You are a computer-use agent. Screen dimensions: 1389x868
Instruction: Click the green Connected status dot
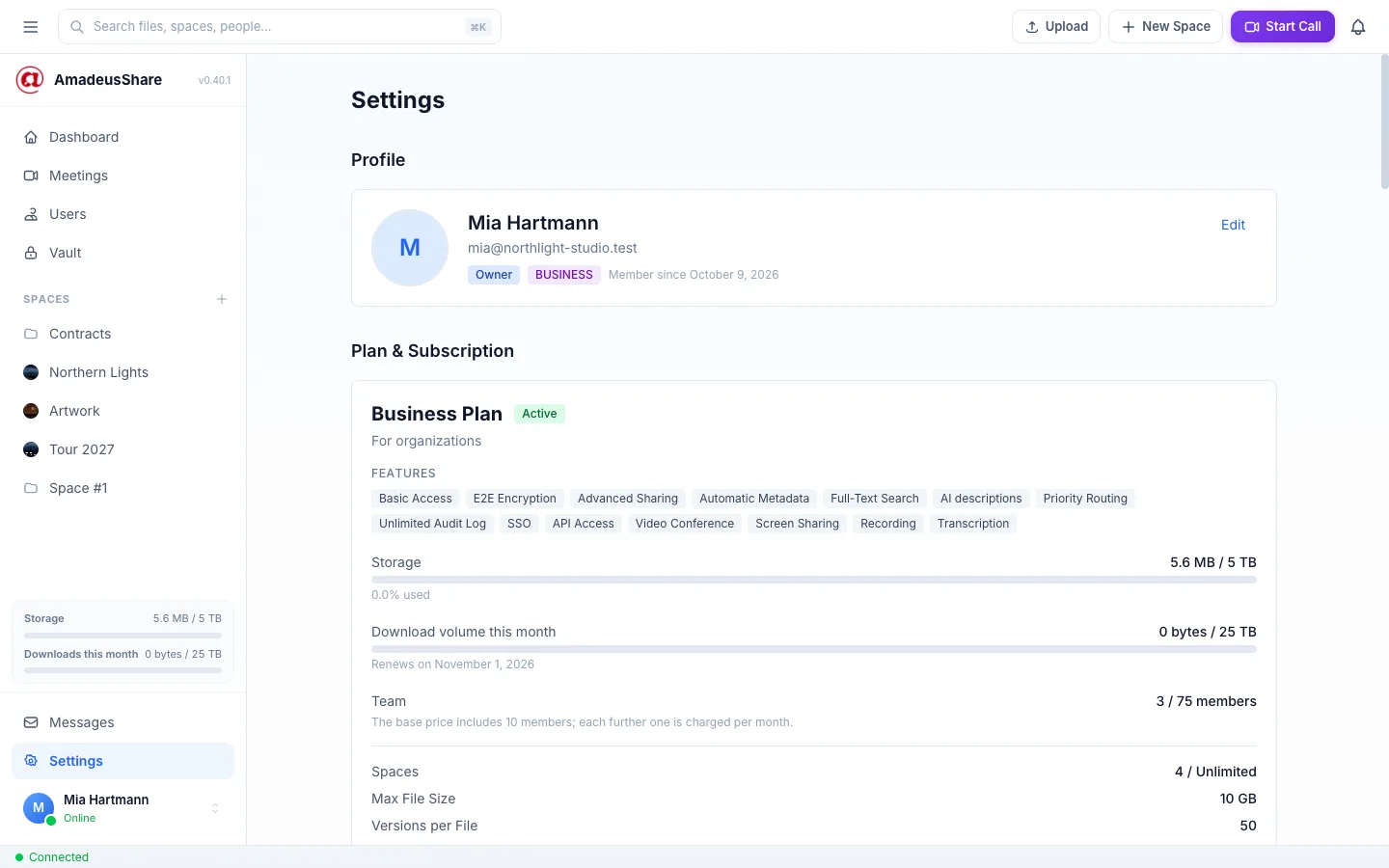click(19, 857)
